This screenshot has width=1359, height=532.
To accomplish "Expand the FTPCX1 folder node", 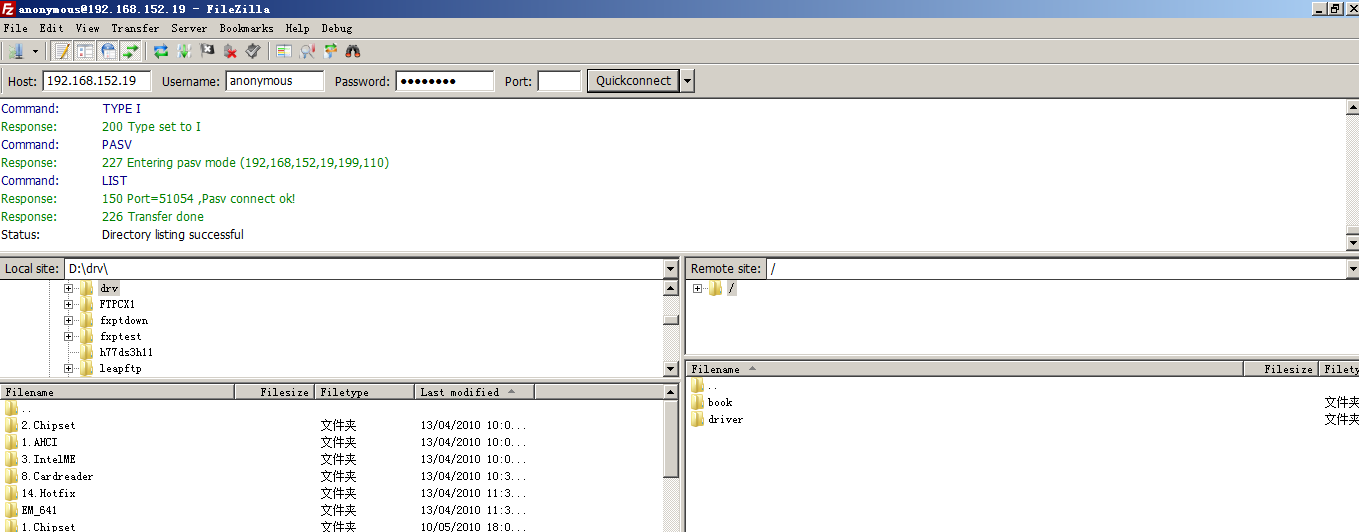I will click(69, 304).
